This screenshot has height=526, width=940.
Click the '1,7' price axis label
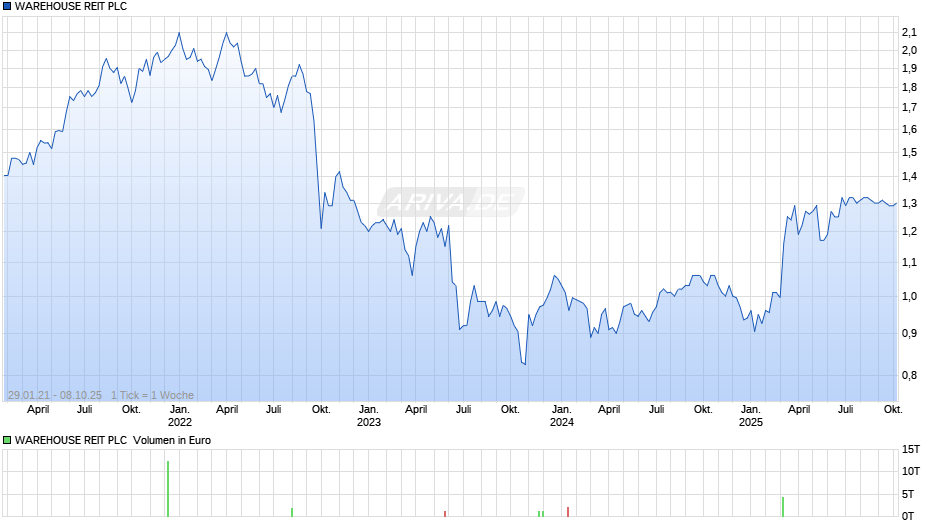(909, 108)
